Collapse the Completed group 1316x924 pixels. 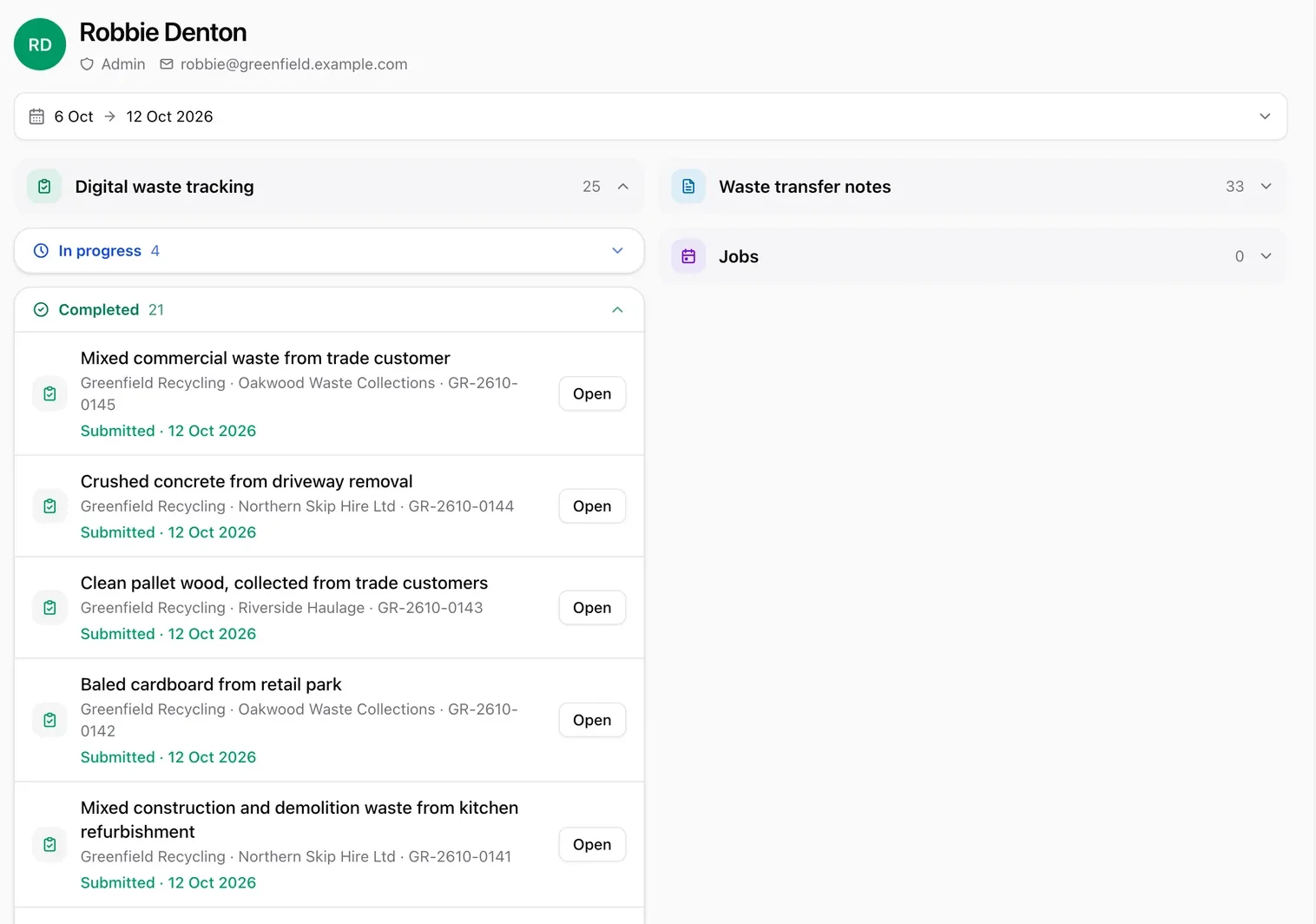point(617,310)
